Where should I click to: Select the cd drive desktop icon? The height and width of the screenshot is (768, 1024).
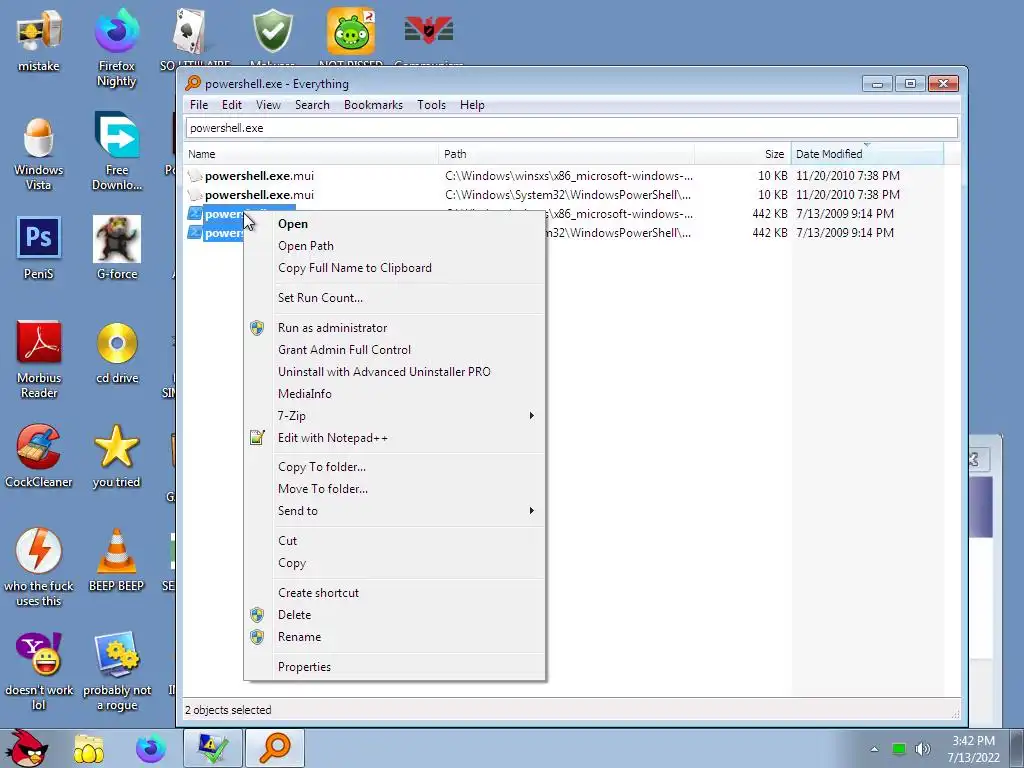coord(117,353)
